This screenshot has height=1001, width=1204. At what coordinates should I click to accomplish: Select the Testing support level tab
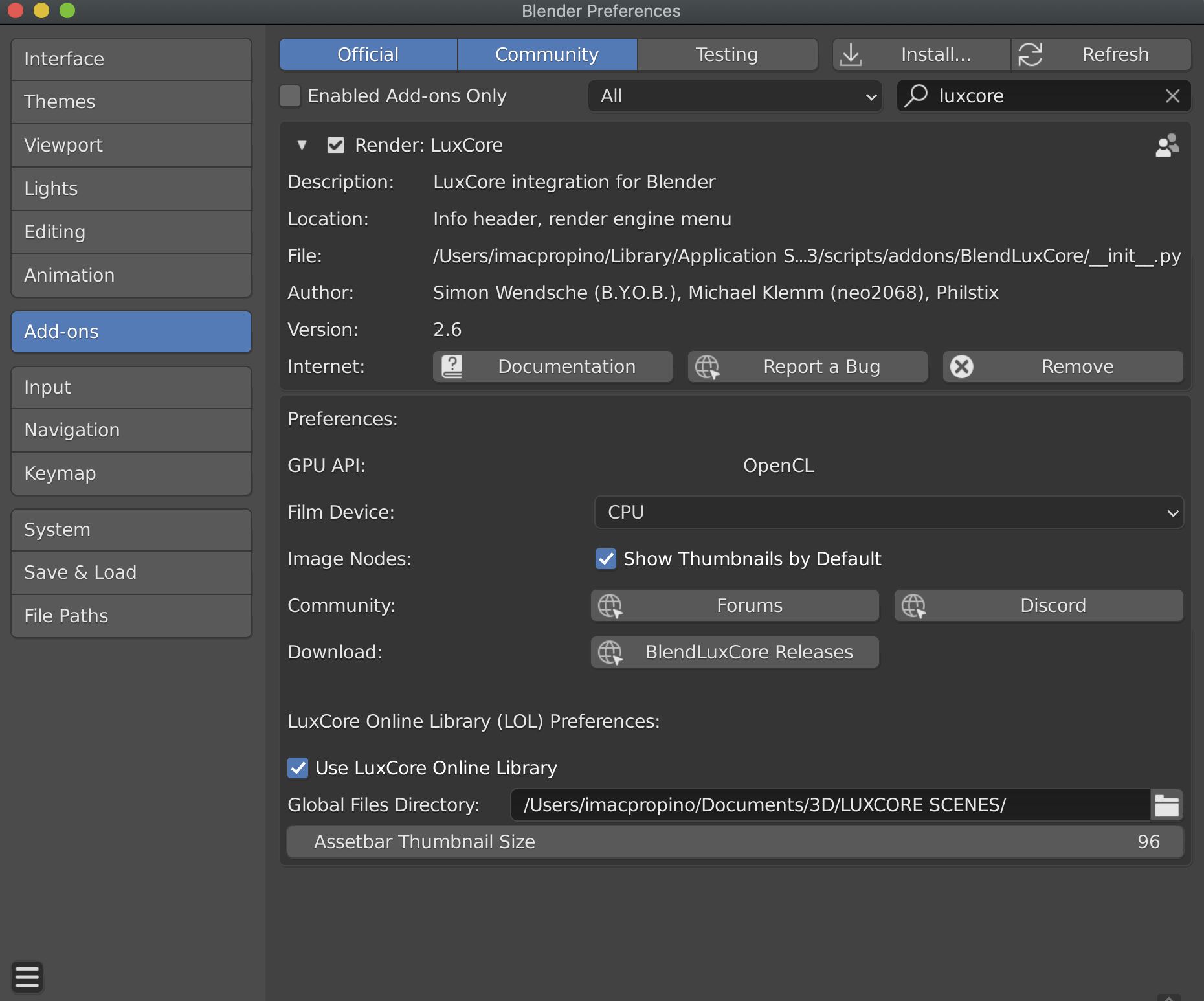tap(727, 55)
